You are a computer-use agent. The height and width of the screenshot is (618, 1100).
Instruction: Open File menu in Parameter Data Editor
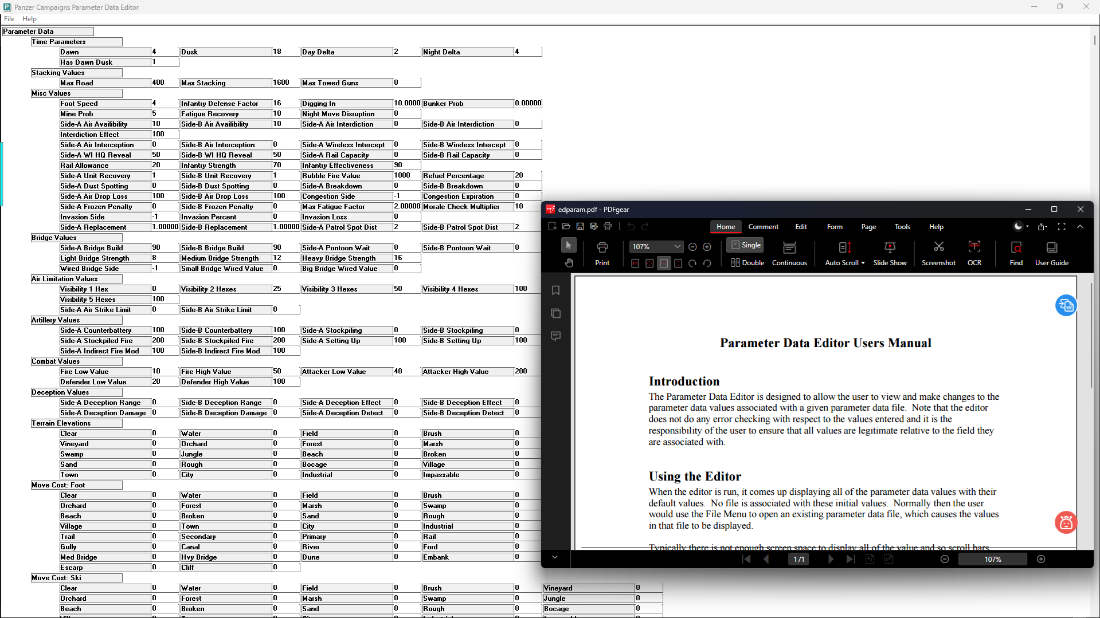[8, 19]
